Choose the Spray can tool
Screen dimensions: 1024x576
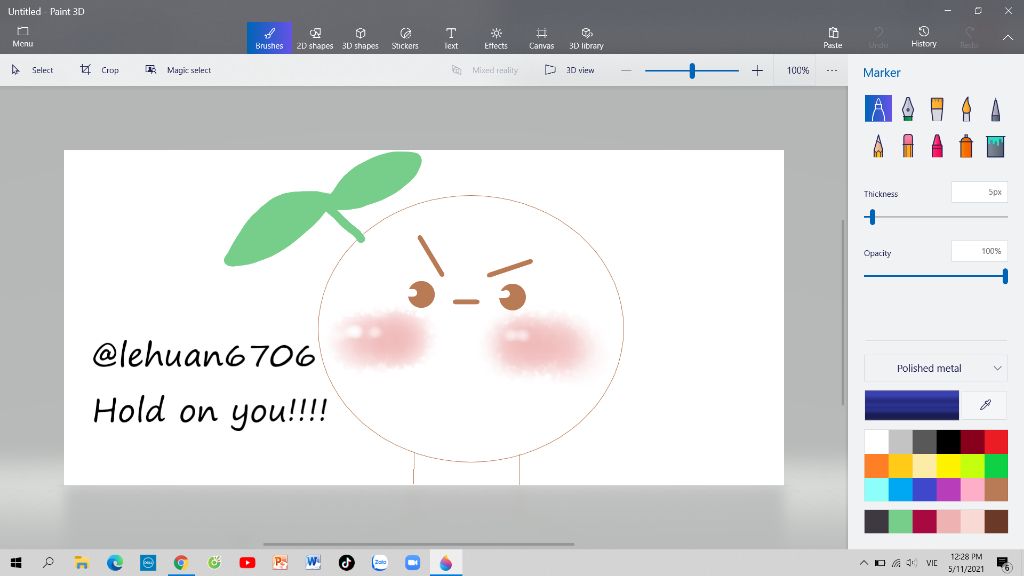[966, 146]
